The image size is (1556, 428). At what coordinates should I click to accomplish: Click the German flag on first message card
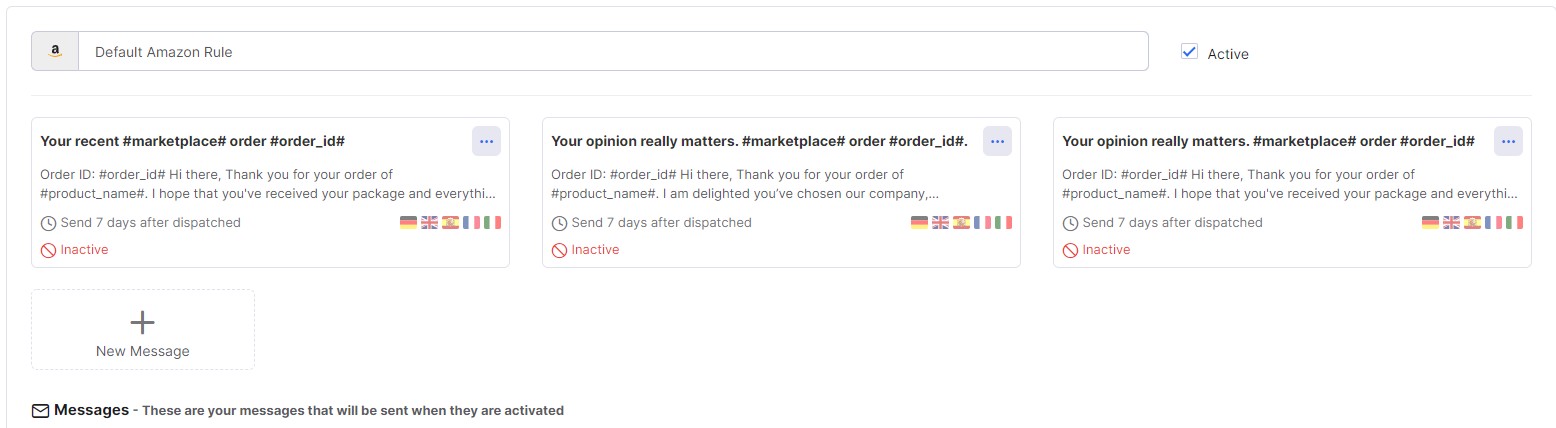pyautogui.click(x=408, y=222)
